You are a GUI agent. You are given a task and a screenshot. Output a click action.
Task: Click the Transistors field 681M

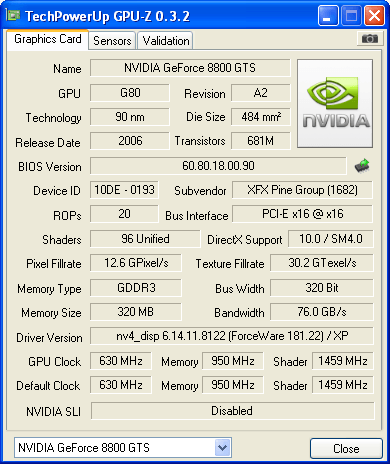click(x=261, y=141)
